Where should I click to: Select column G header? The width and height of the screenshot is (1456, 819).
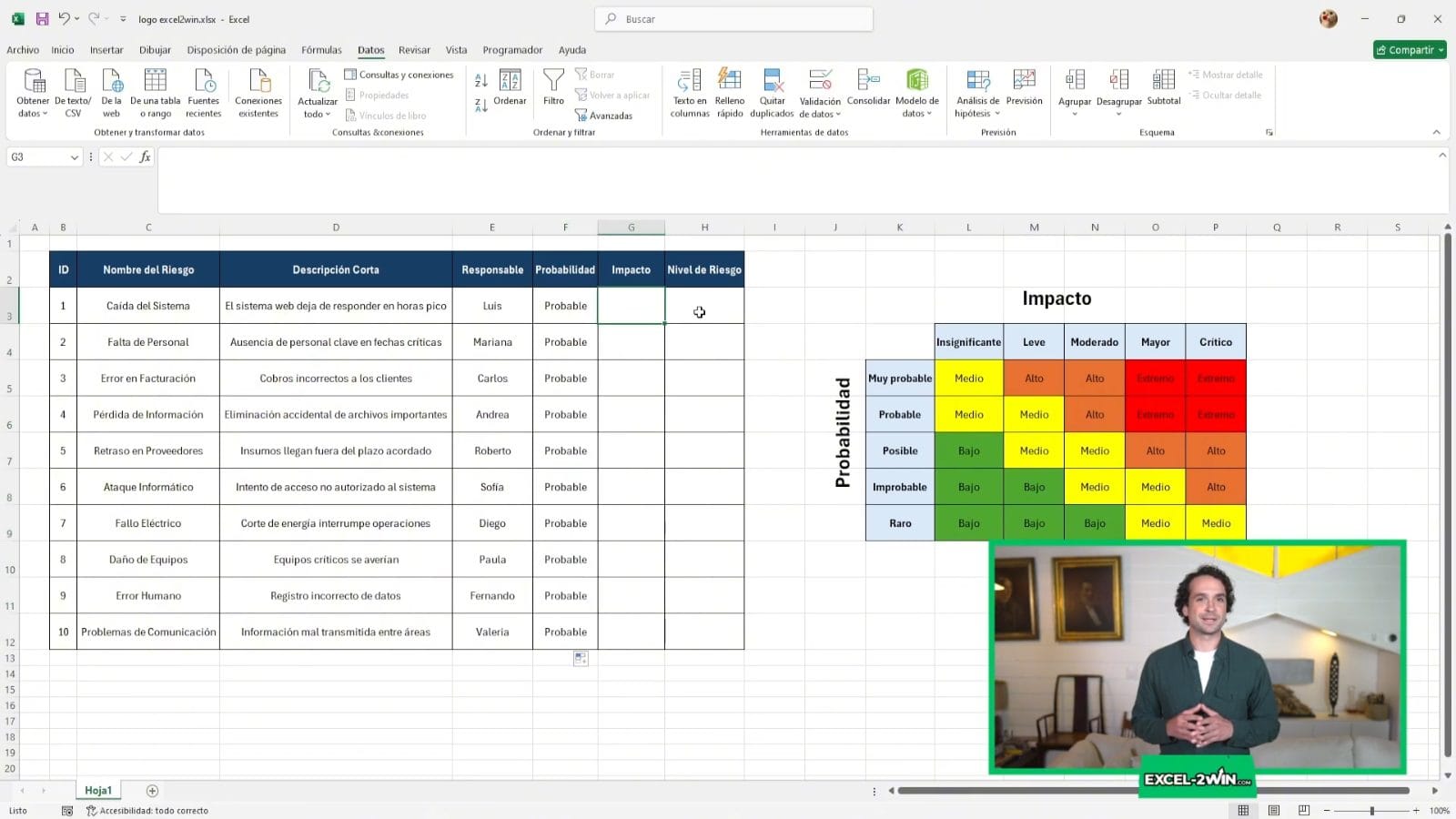[631, 227]
